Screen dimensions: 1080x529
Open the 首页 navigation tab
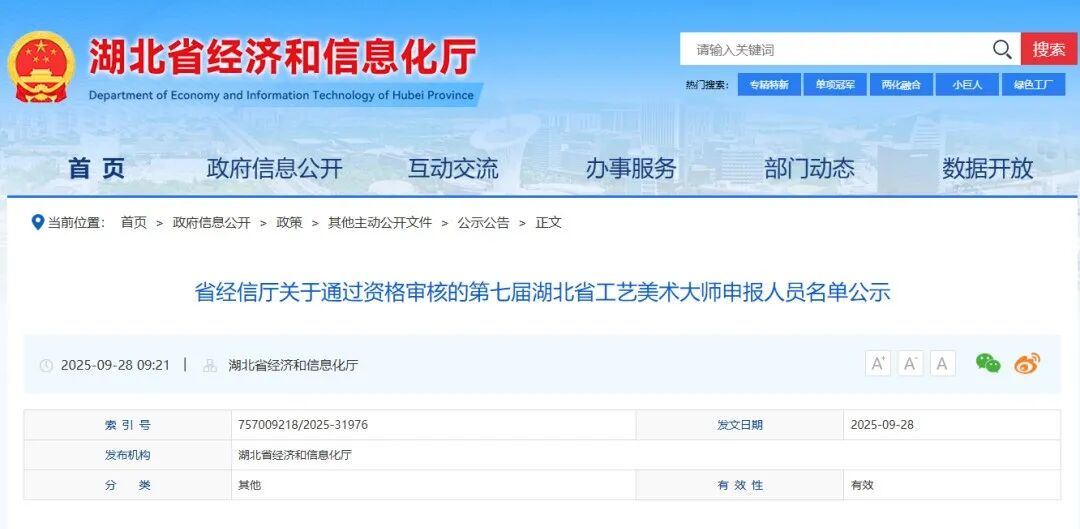(x=97, y=168)
